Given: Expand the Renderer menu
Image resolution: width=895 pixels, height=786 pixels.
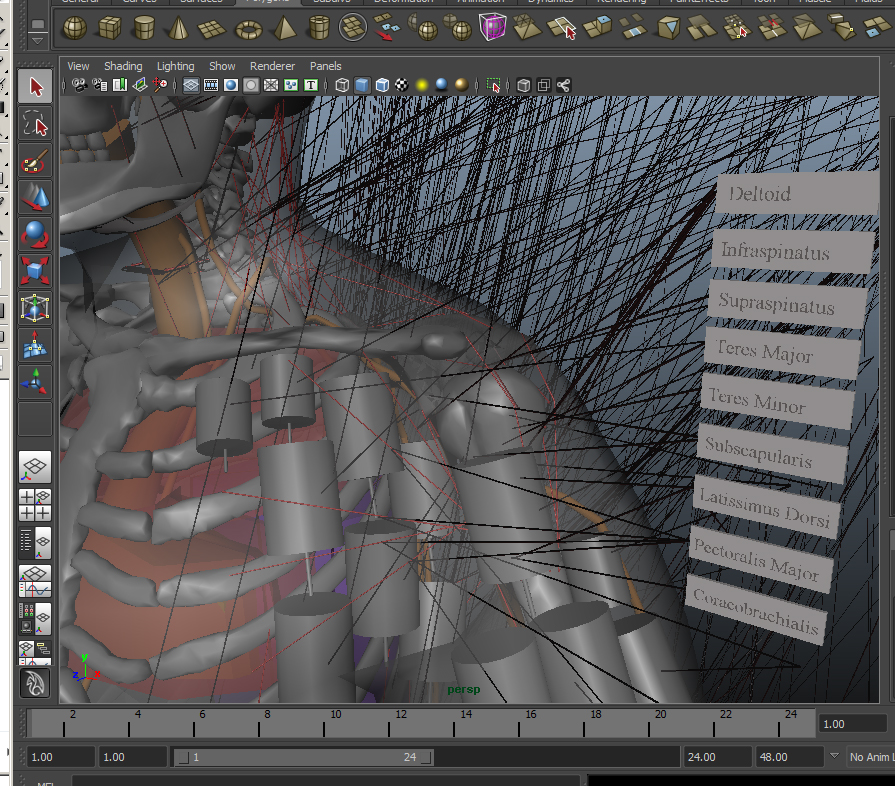Looking at the screenshot, I should 272,66.
